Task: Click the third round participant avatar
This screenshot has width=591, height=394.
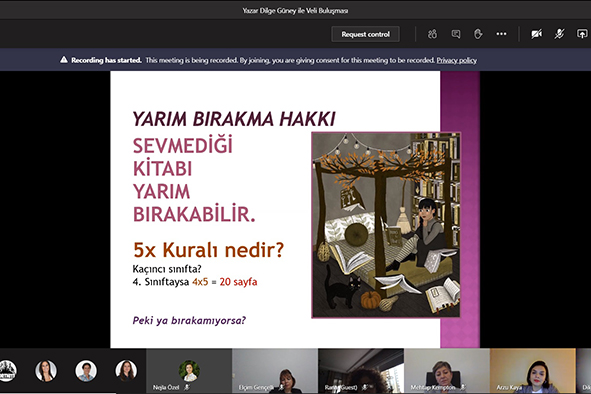Action: click(86, 371)
